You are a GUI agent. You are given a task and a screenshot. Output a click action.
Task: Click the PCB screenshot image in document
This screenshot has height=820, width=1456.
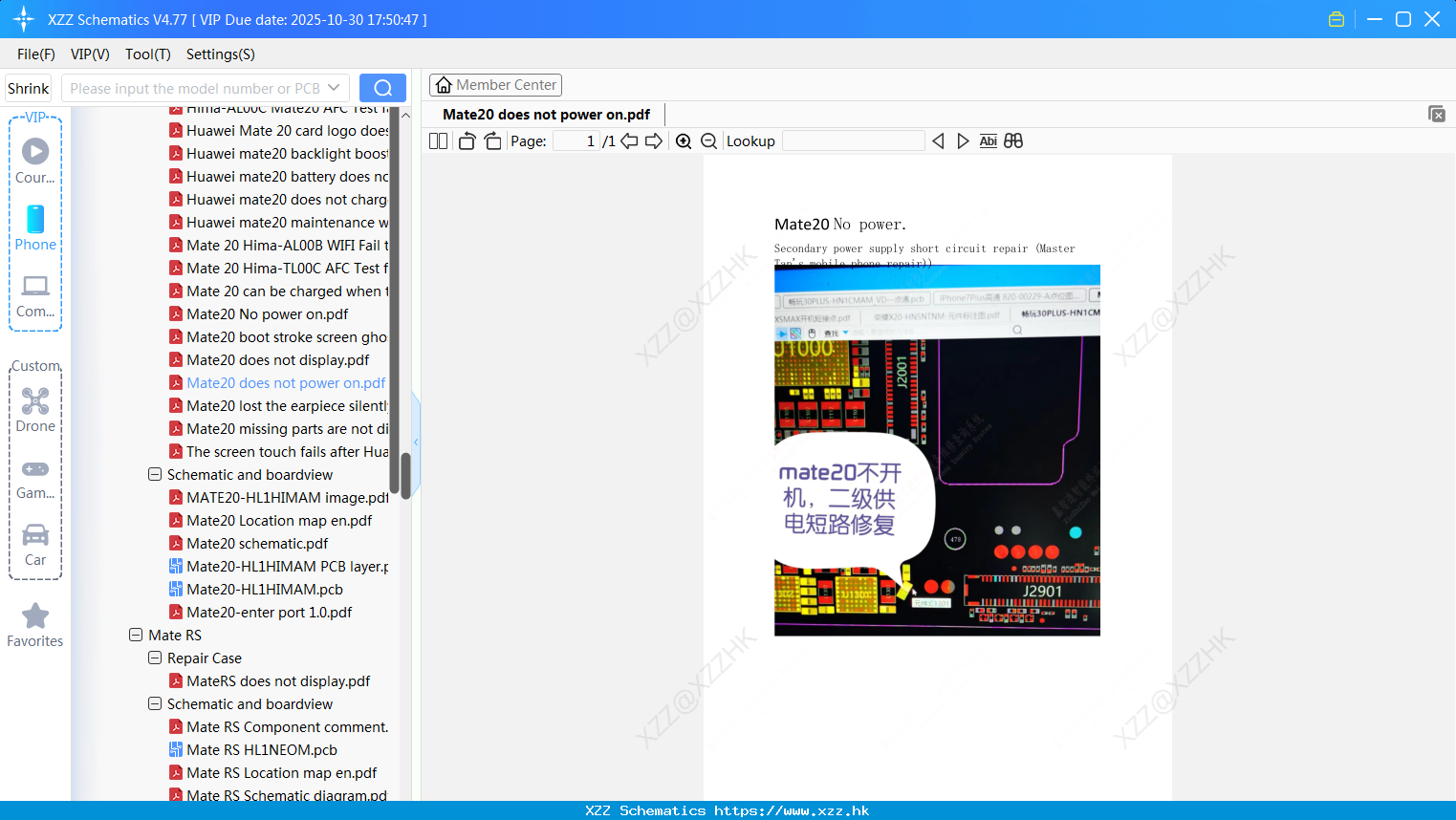(937, 450)
